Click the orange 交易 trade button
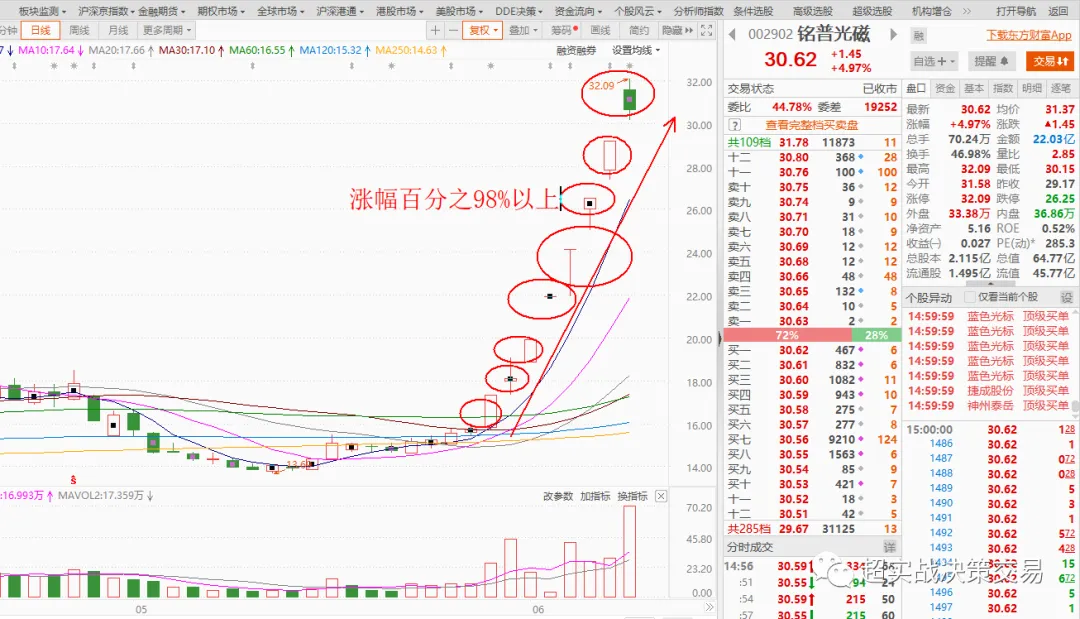The image size is (1080, 619). [1050, 60]
